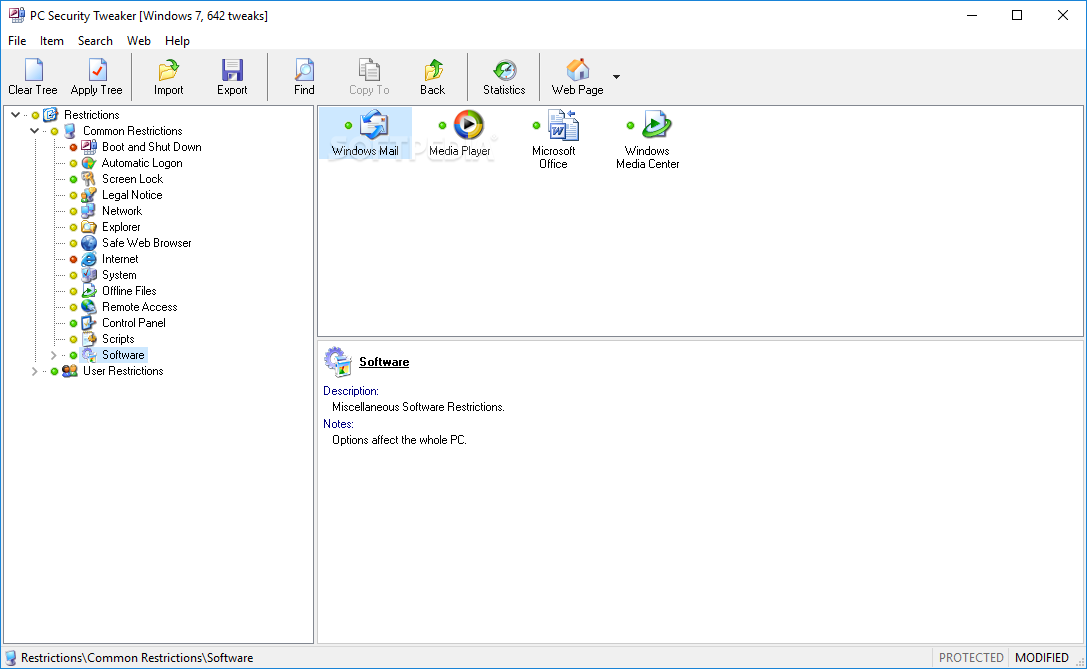Click the Clear Tree toolbar icon
Image resolution: width=1087 pixels, height=669 pixels.
click(33, 70)
